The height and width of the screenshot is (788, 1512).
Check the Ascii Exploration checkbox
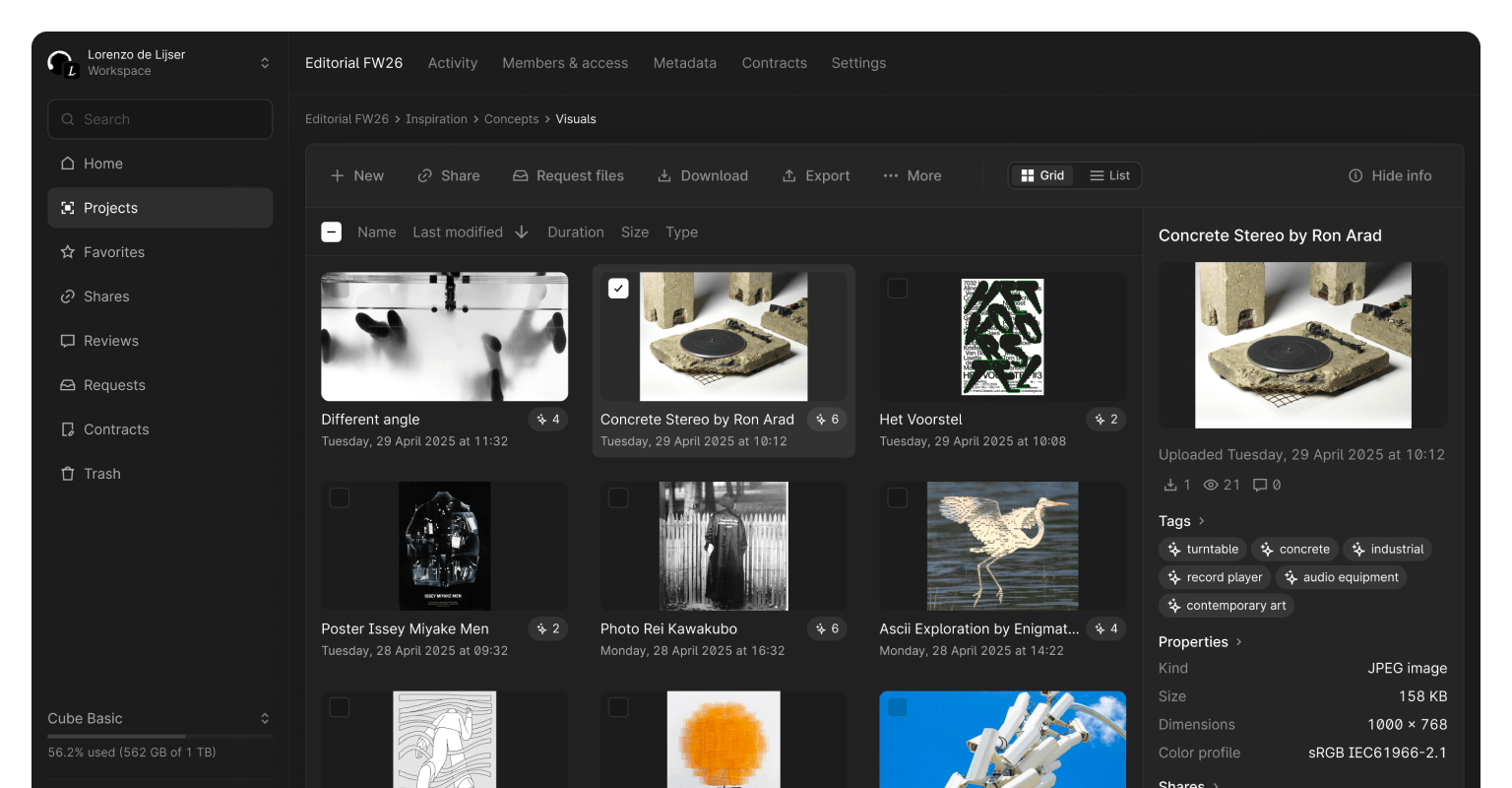click(x=898, y=498)
